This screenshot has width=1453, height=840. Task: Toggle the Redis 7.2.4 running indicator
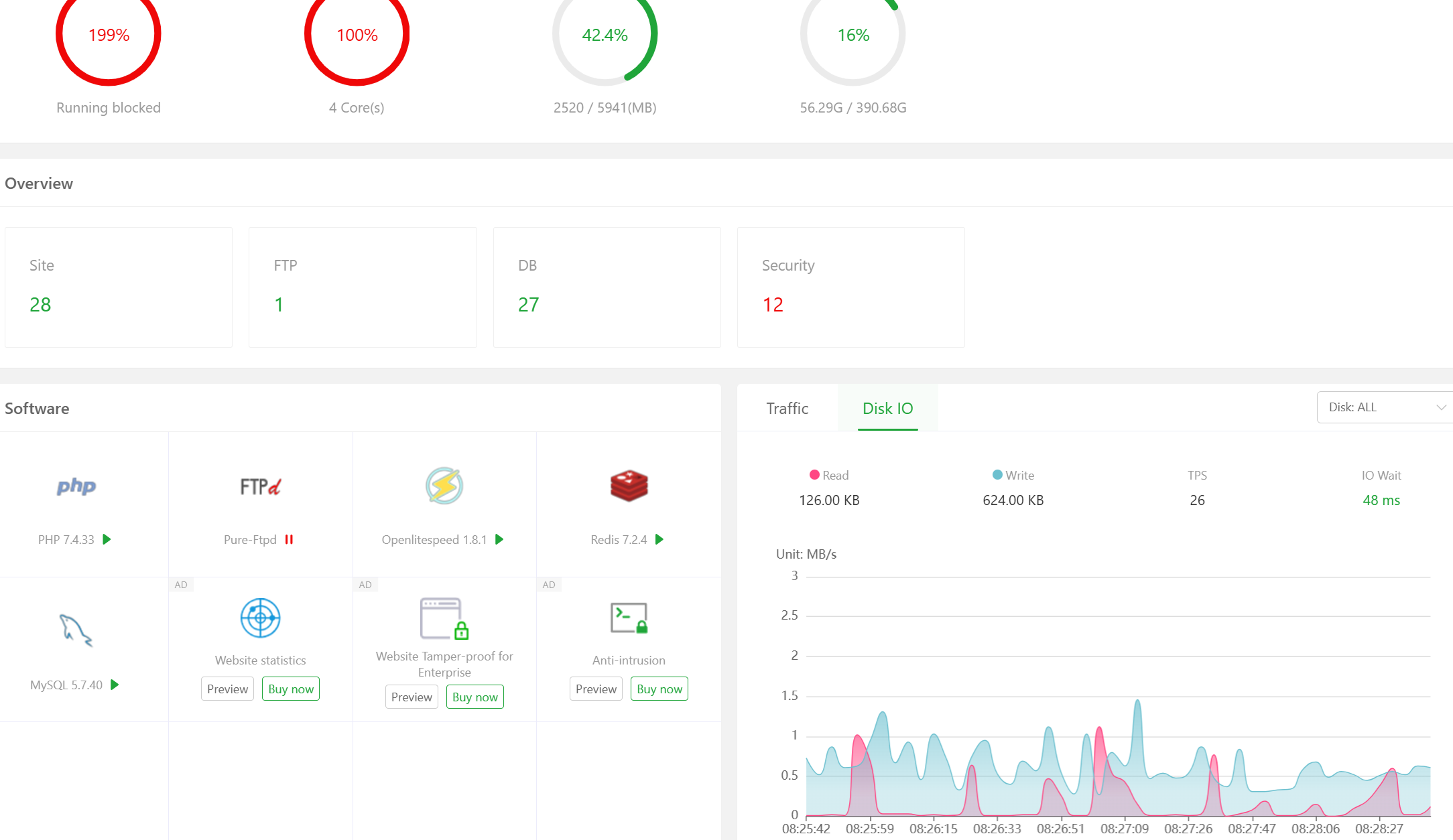click(x=659, y=539)
